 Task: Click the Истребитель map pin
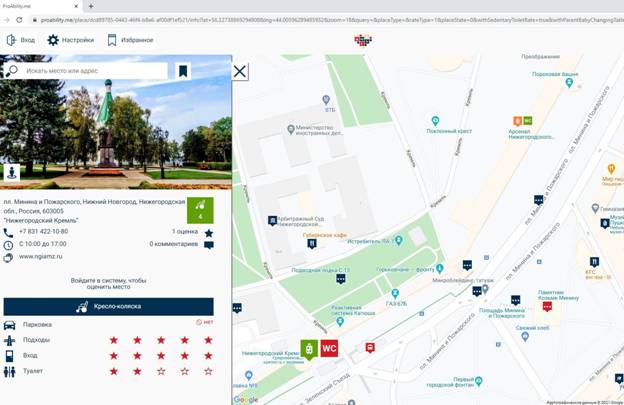[x=399, y=240]
